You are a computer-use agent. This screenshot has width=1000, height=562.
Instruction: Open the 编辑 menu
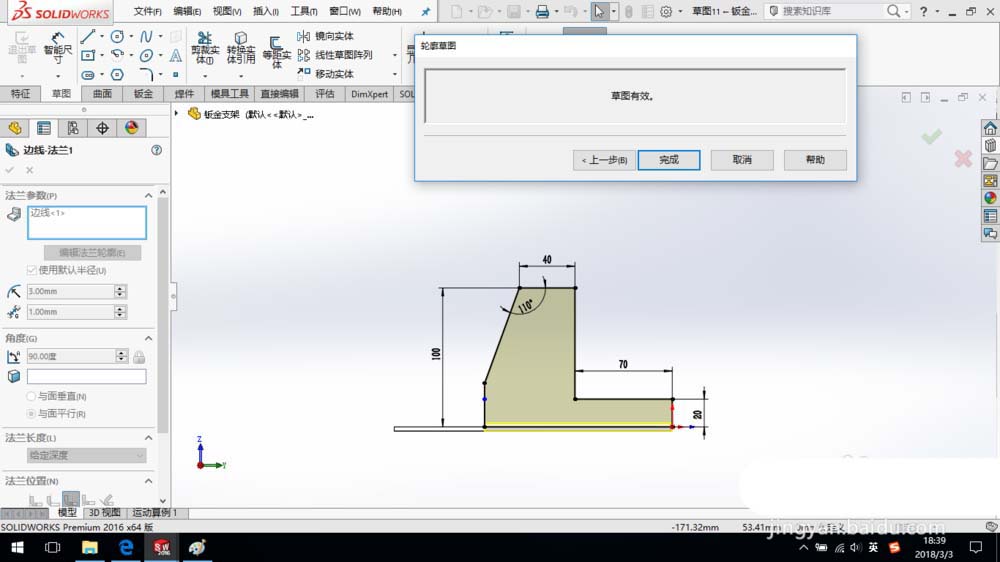pyautogui.click(x=187, y=11)
